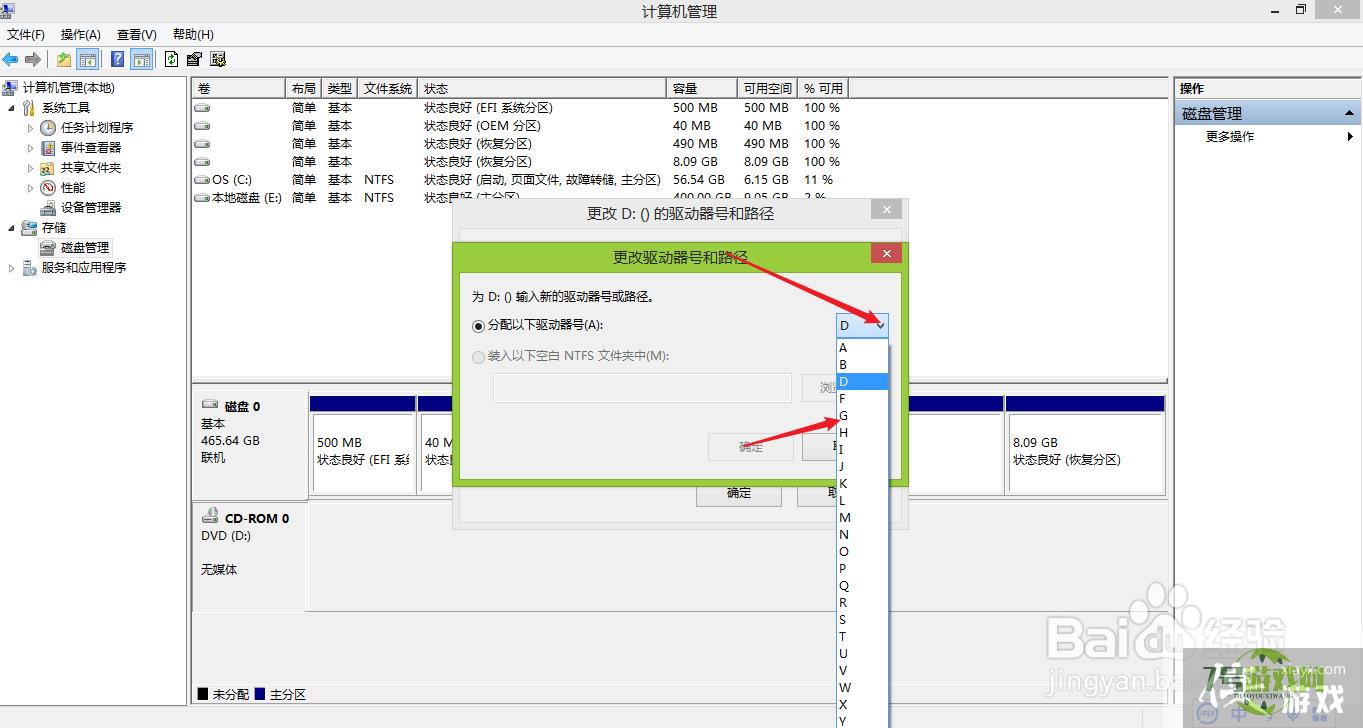This screenshot has width=1363, height=728.
Task: Click the Up One Level folder icon
Action: point(64,59)
